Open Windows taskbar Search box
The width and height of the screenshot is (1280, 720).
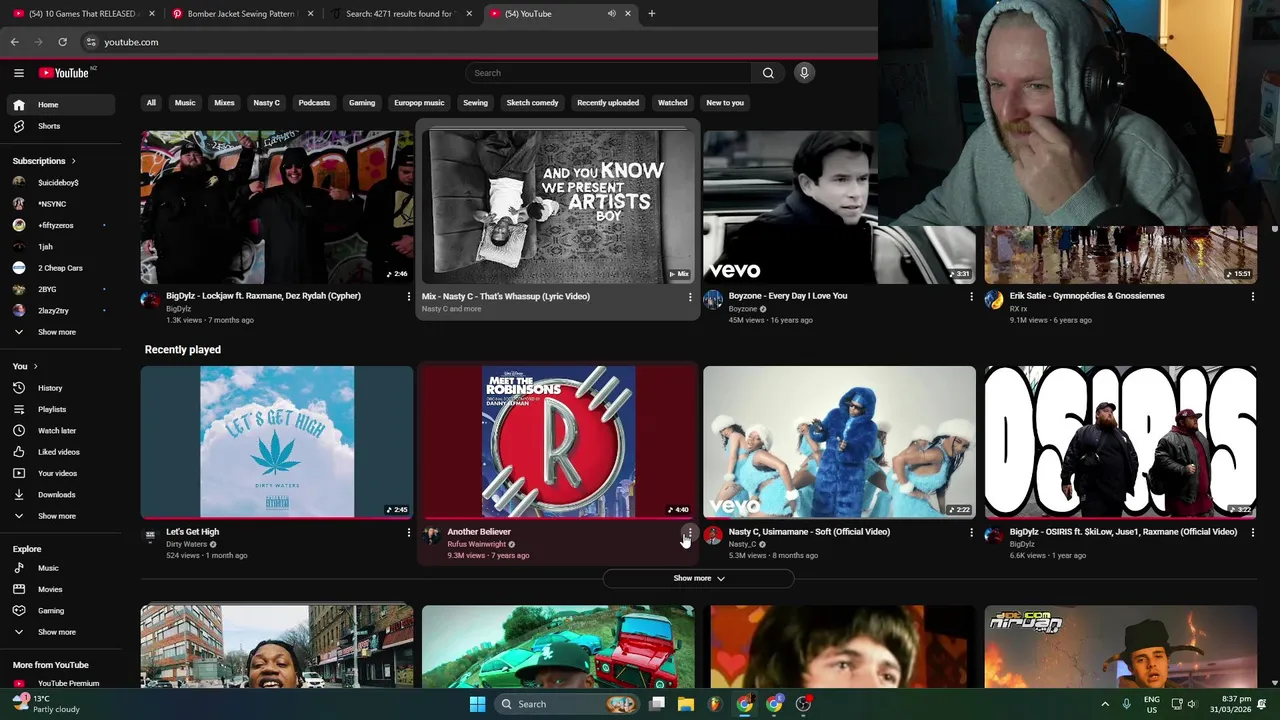tap(568, 704)
